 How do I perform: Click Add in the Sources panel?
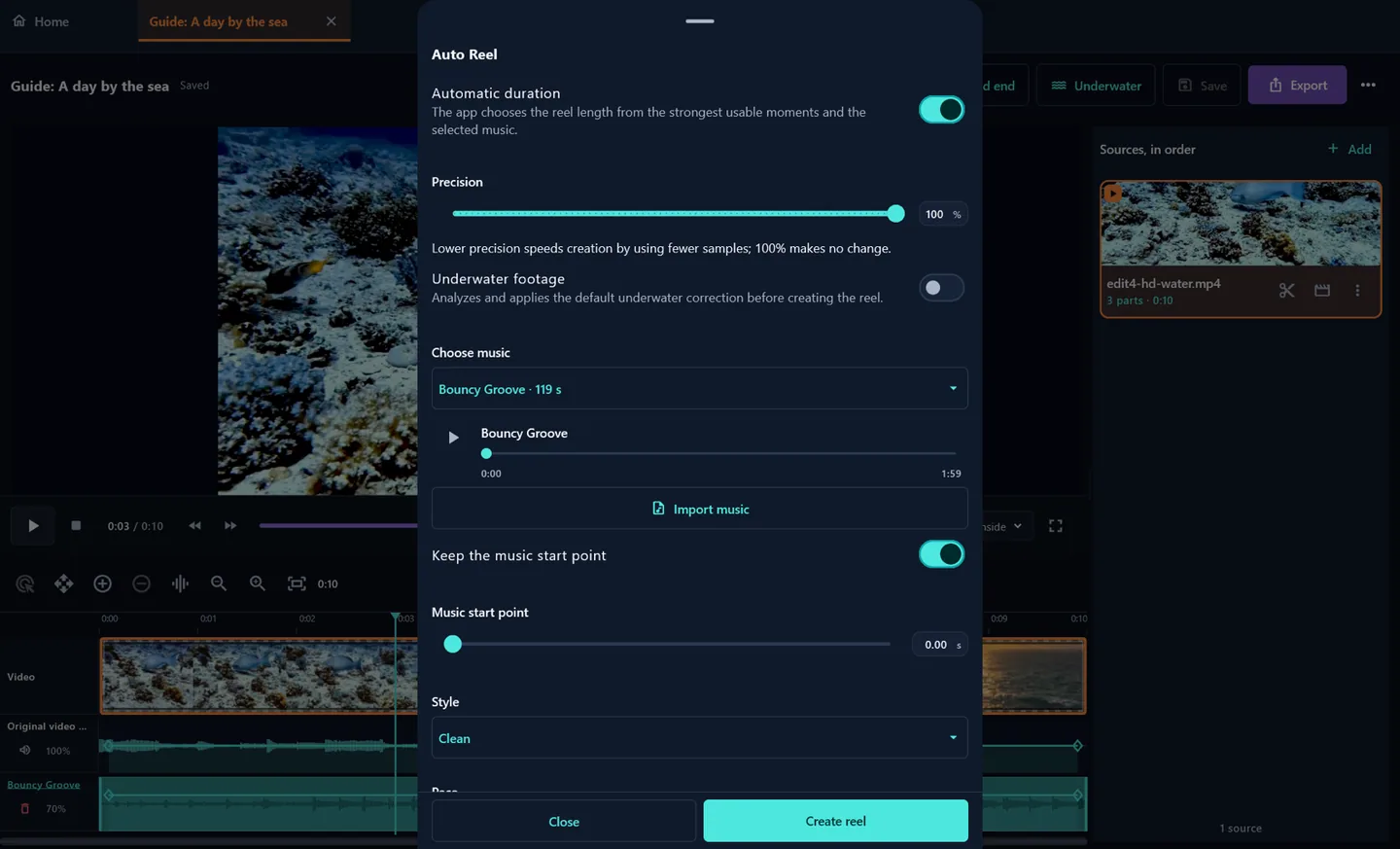pyautogui.click(x=1349, y=149)
